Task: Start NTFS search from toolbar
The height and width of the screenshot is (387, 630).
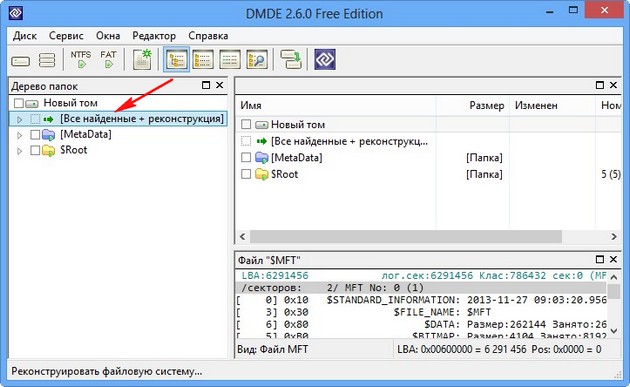Action: tap(81, 59)
